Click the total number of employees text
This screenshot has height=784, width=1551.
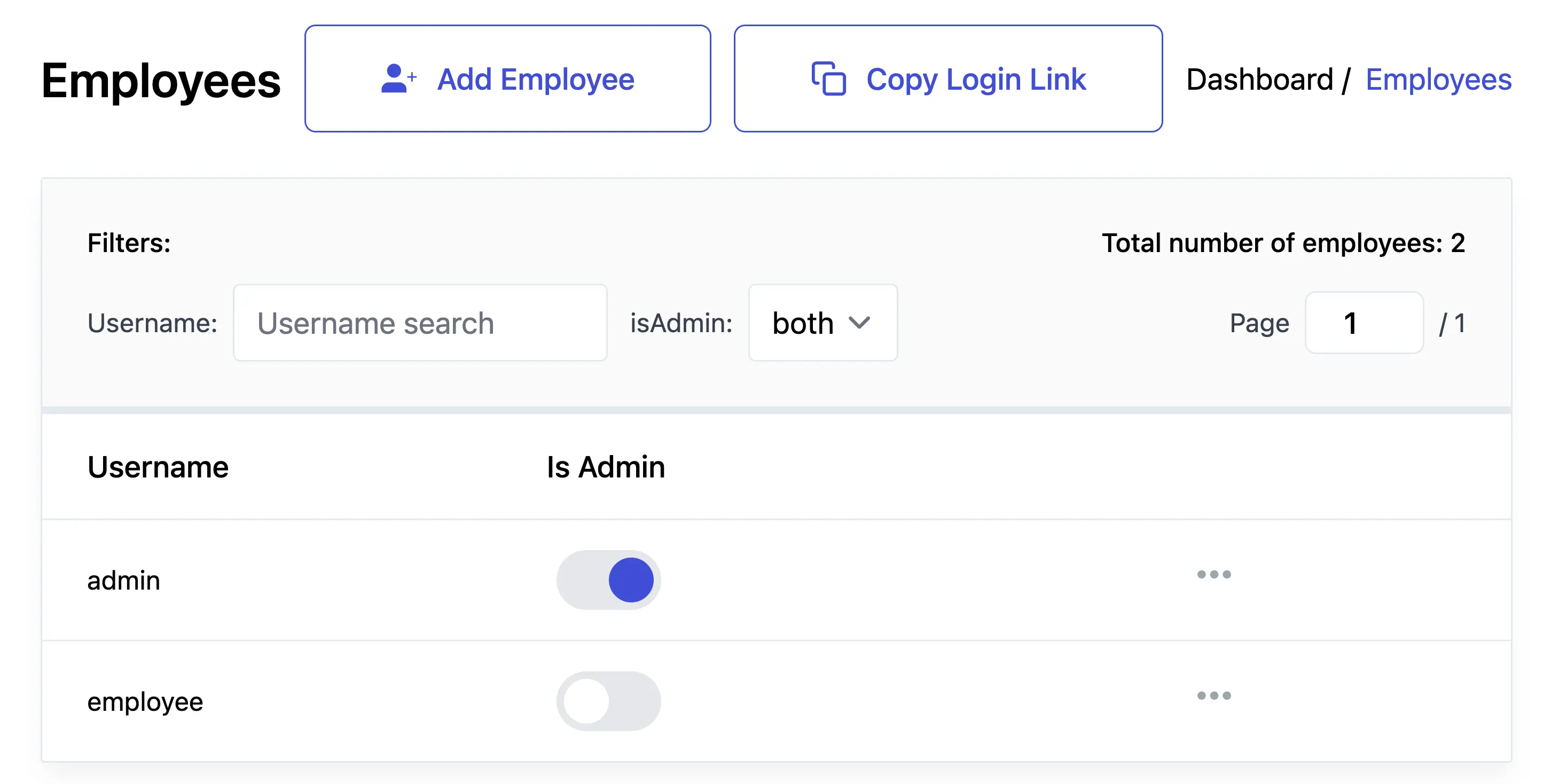(x=1282, y=244)
